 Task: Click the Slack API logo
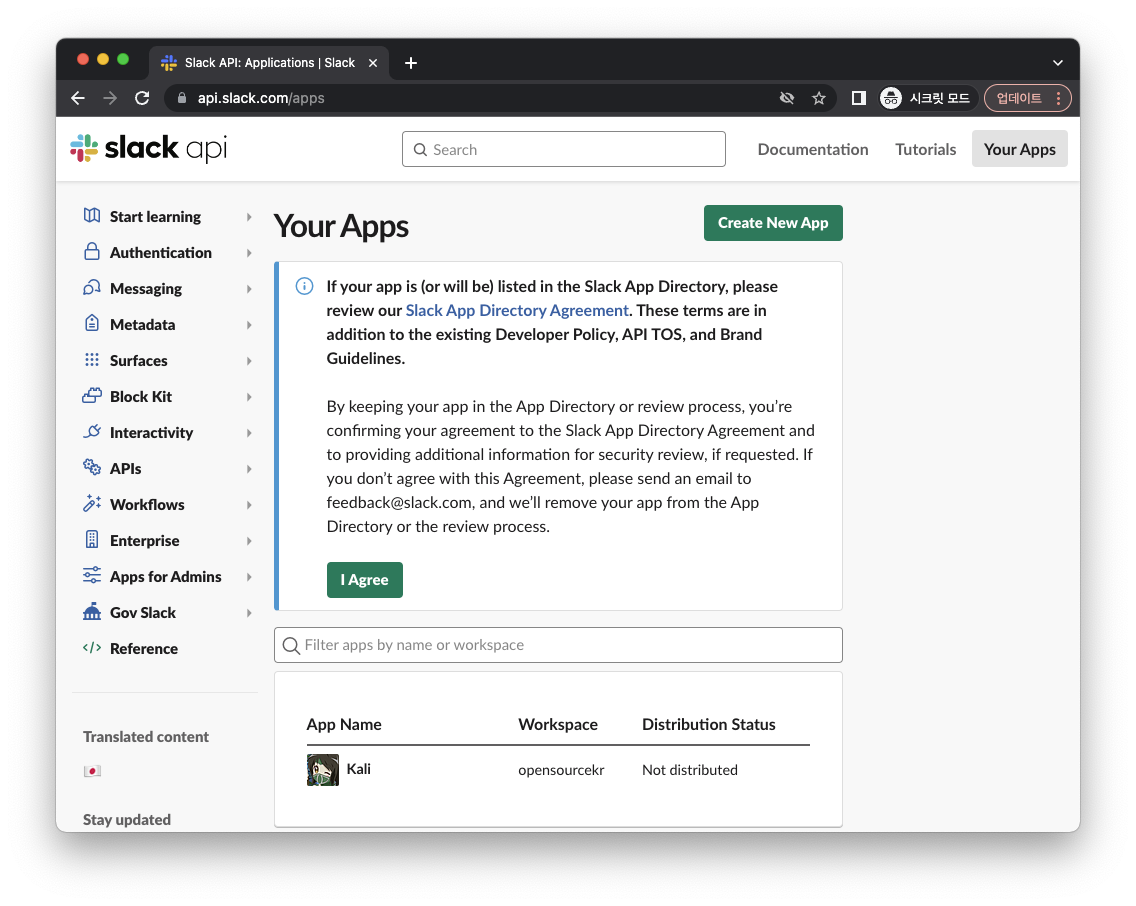[149, 148]
